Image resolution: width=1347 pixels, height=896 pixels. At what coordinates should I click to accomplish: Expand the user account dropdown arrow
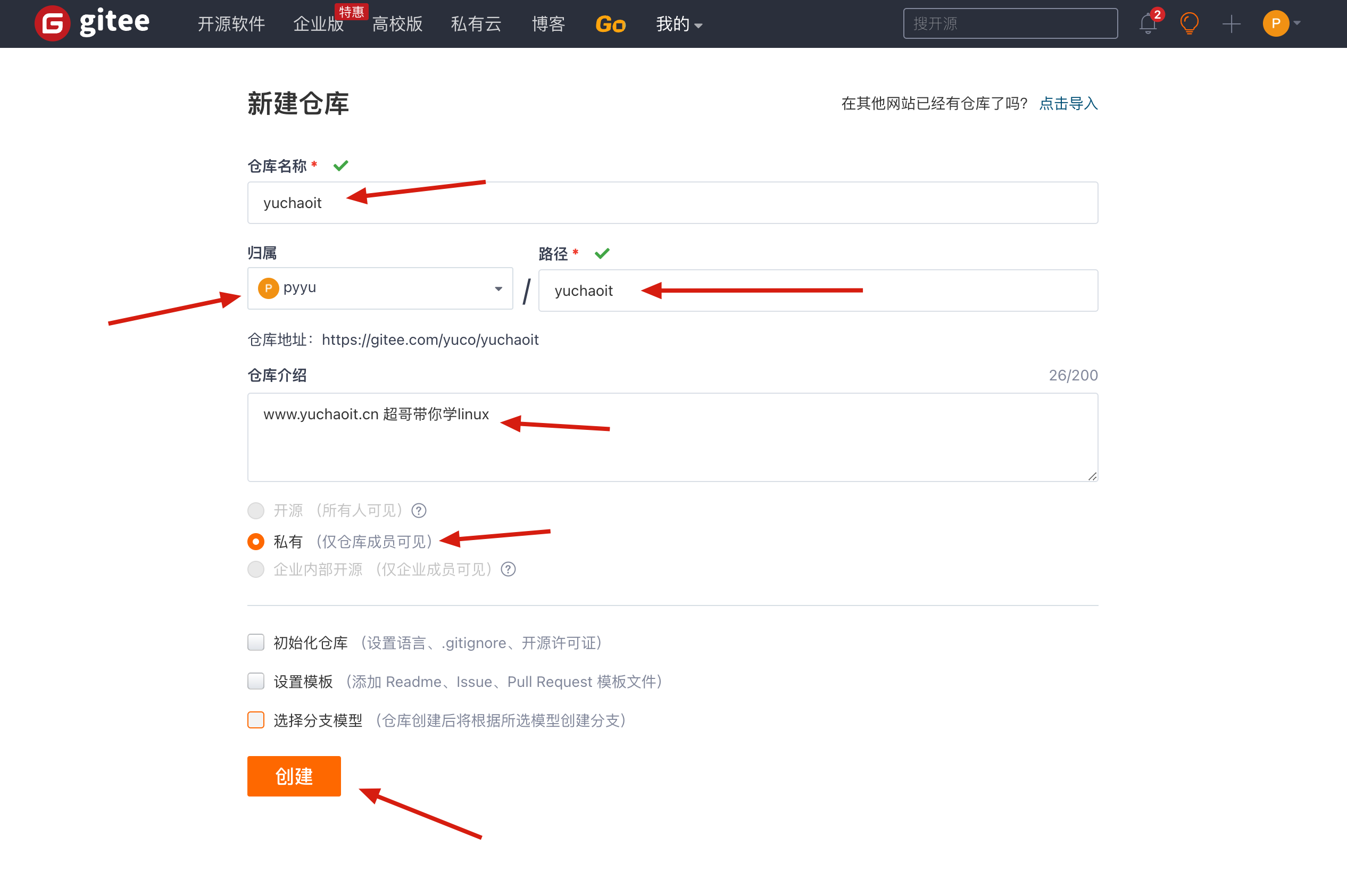(1298, 23)
